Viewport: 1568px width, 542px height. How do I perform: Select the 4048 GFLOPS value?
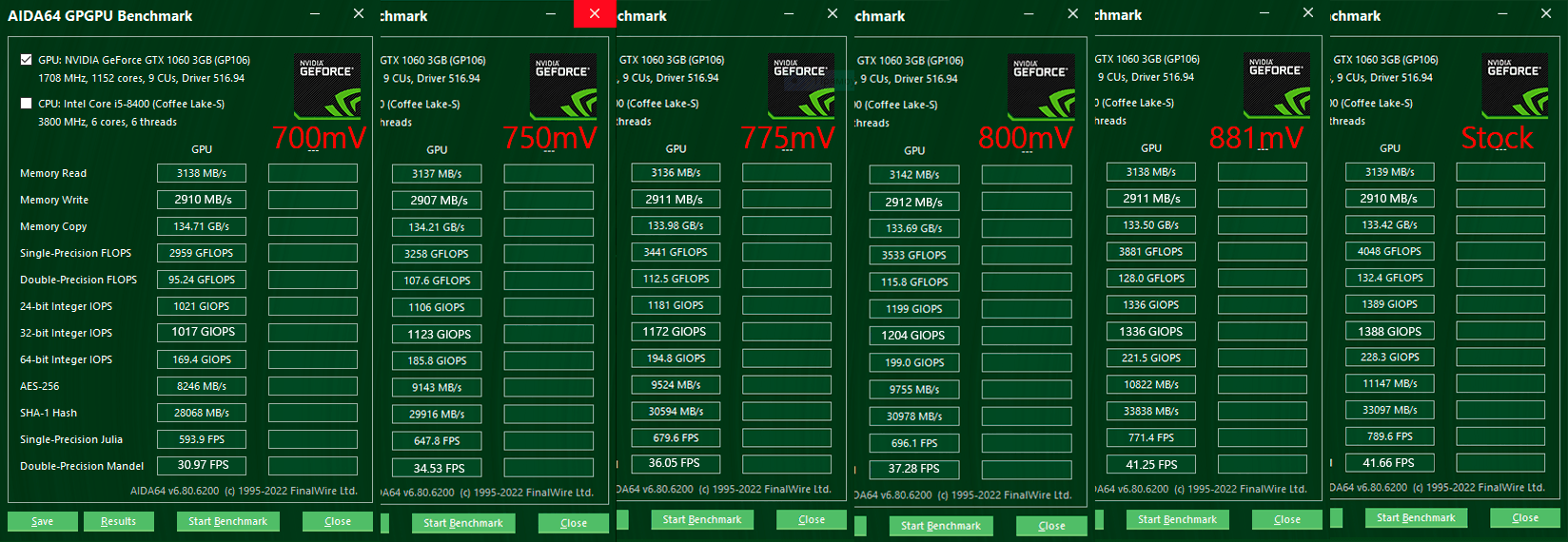tap(1389, 251)
